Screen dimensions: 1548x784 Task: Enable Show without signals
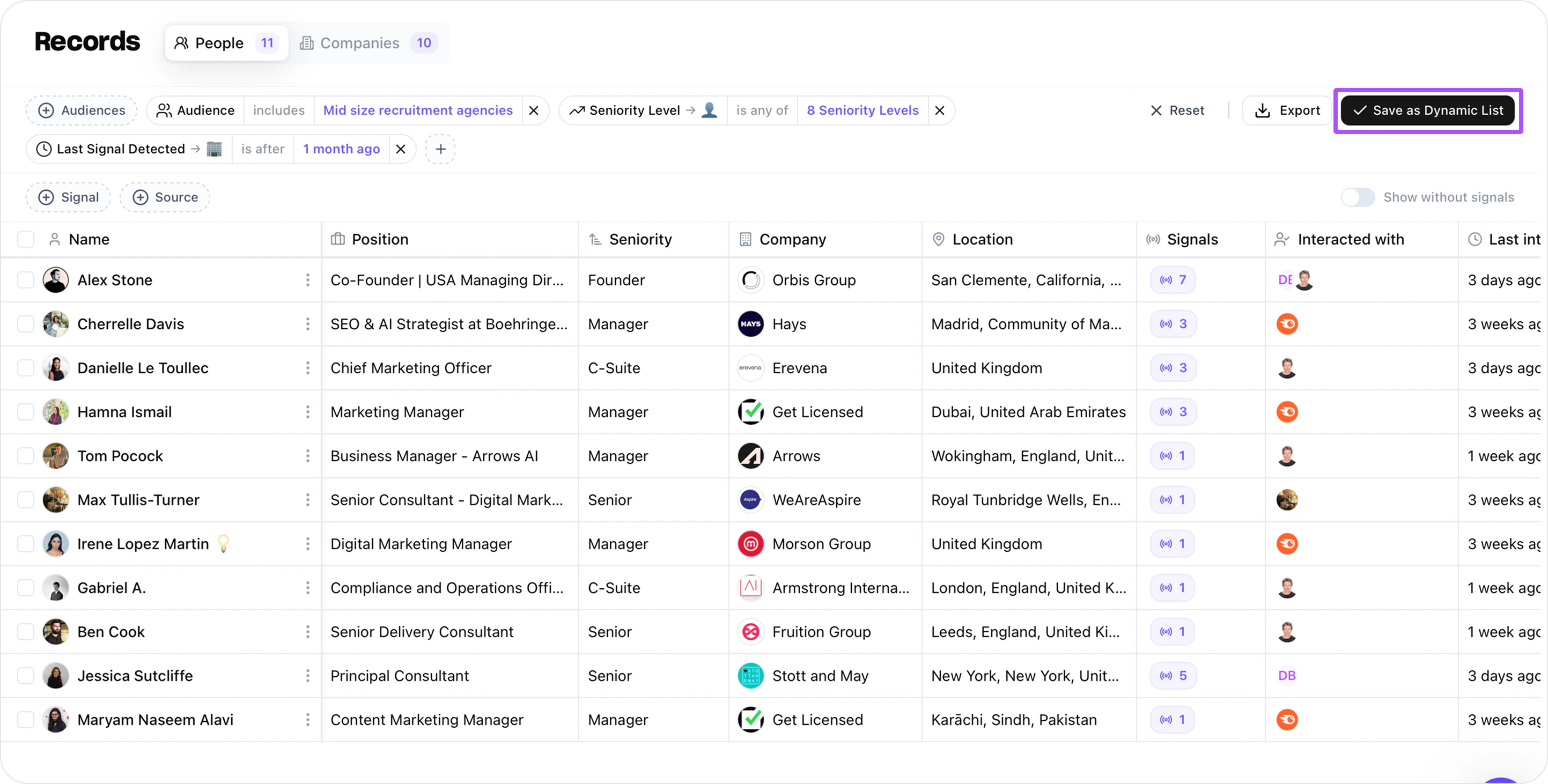[x=1358, y=197]
